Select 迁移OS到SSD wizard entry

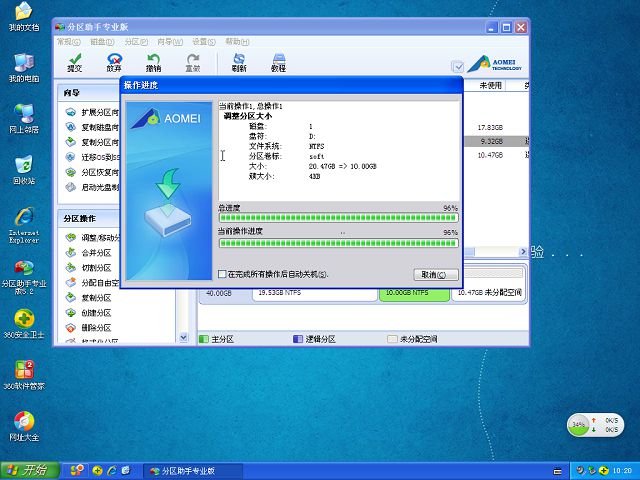tap(92, 157)
